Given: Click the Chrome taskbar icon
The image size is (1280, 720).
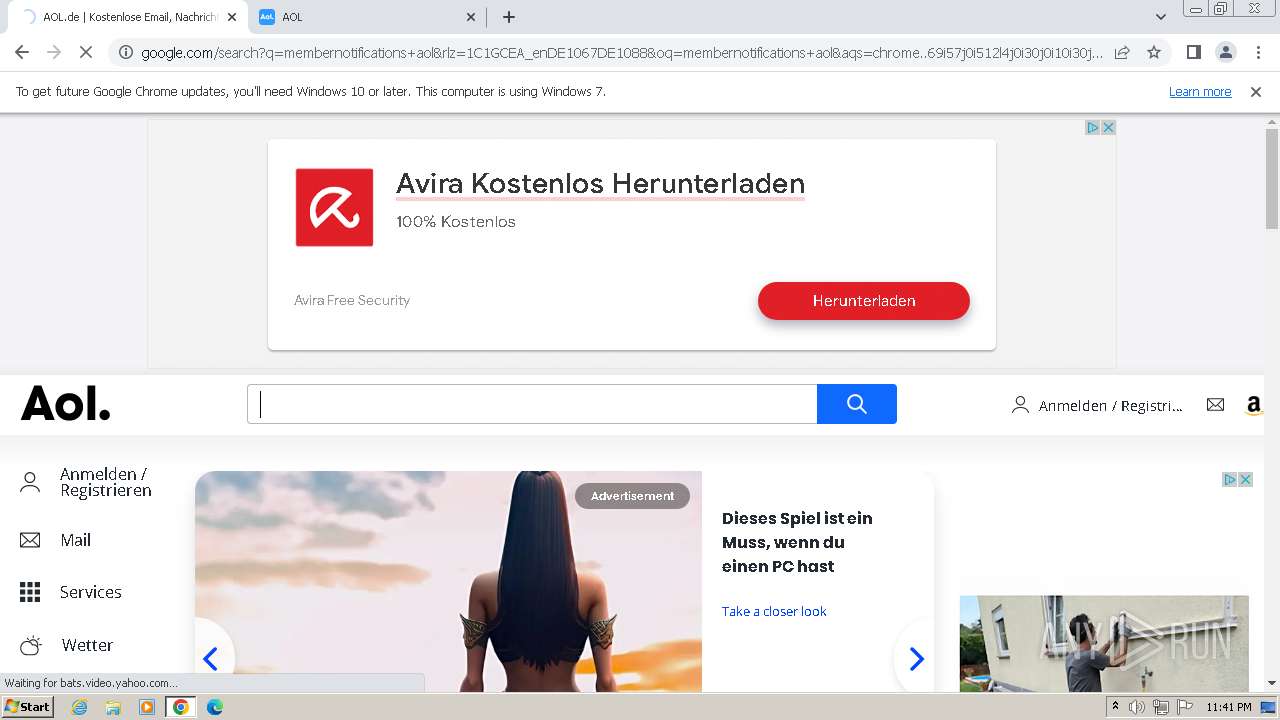Looking at the screenshot, I should click(x=181, y=707).
